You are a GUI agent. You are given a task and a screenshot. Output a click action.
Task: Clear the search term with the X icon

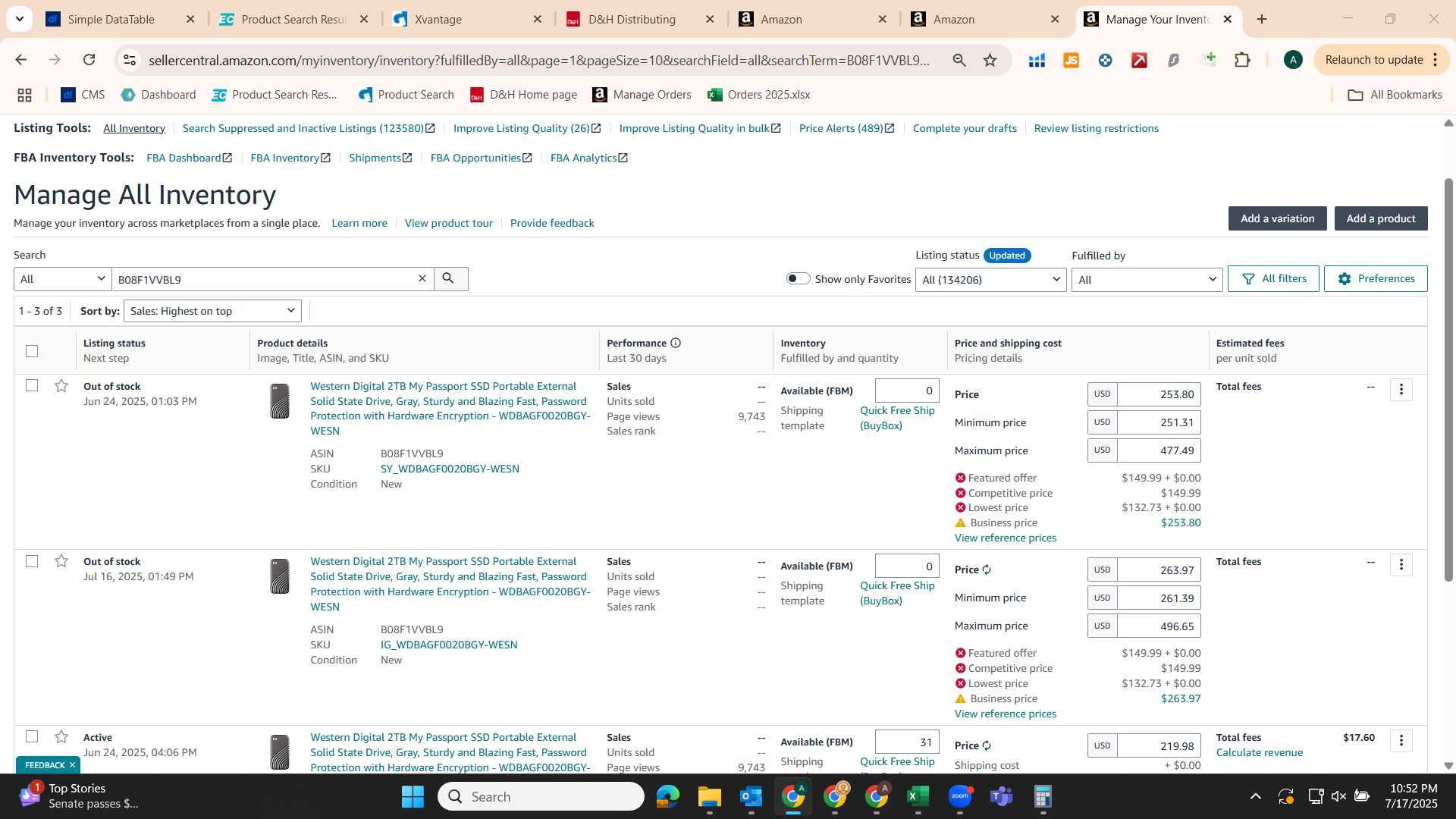tap(422, 279)
